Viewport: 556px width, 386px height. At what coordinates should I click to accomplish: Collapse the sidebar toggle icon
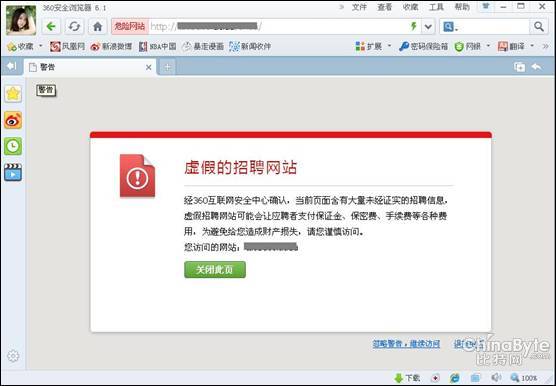point(11,66)
